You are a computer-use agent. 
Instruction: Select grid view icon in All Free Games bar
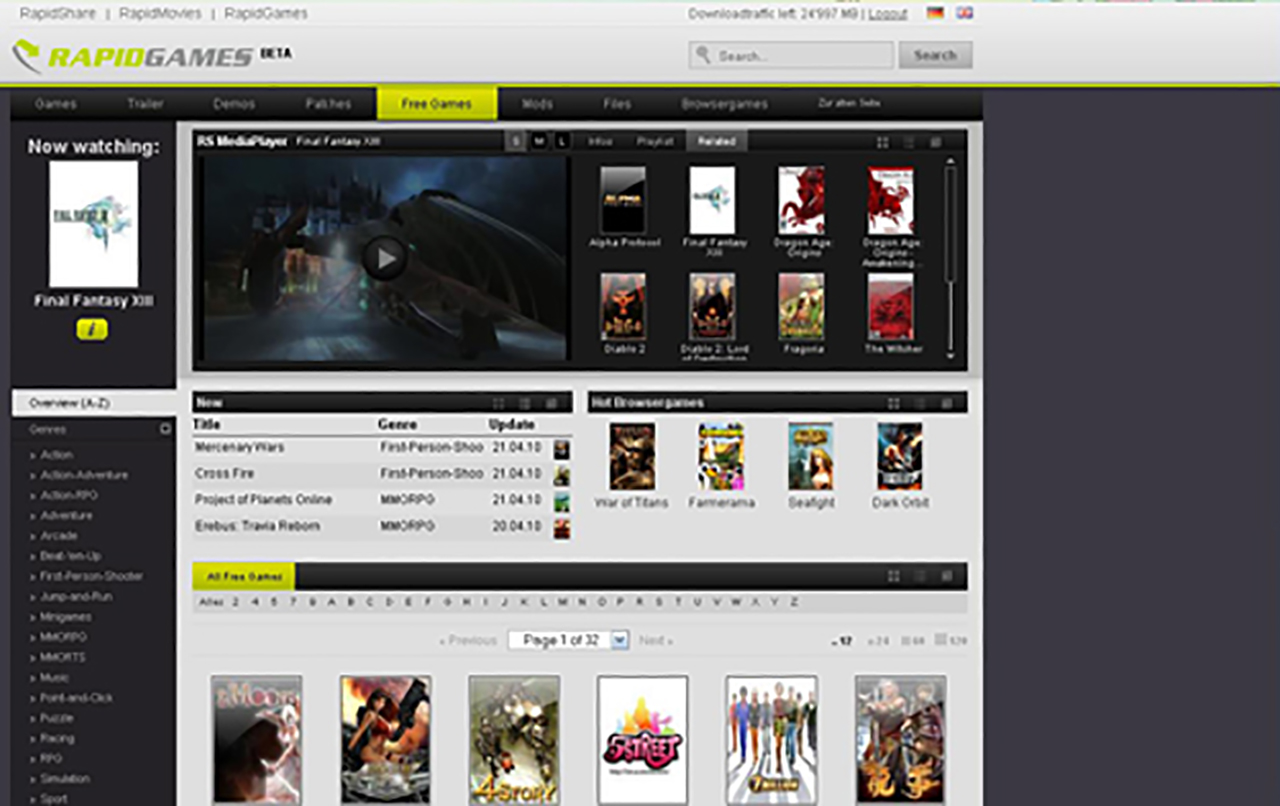pyautogui.click(x=894, y=576)
